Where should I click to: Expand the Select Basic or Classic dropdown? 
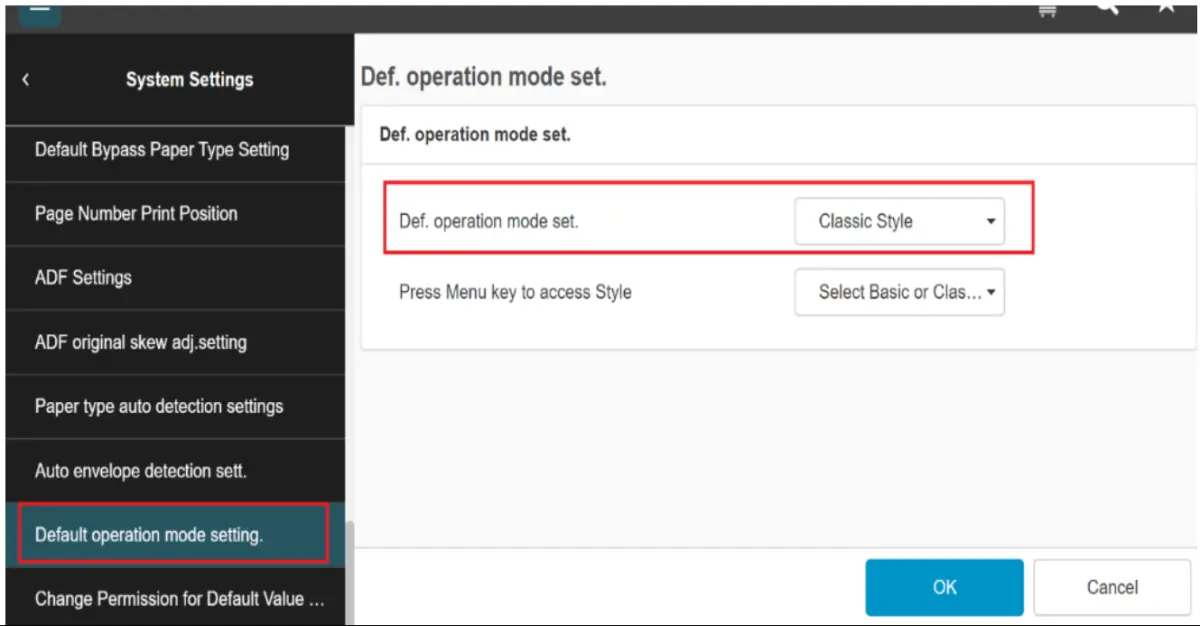tap(899, 293)
